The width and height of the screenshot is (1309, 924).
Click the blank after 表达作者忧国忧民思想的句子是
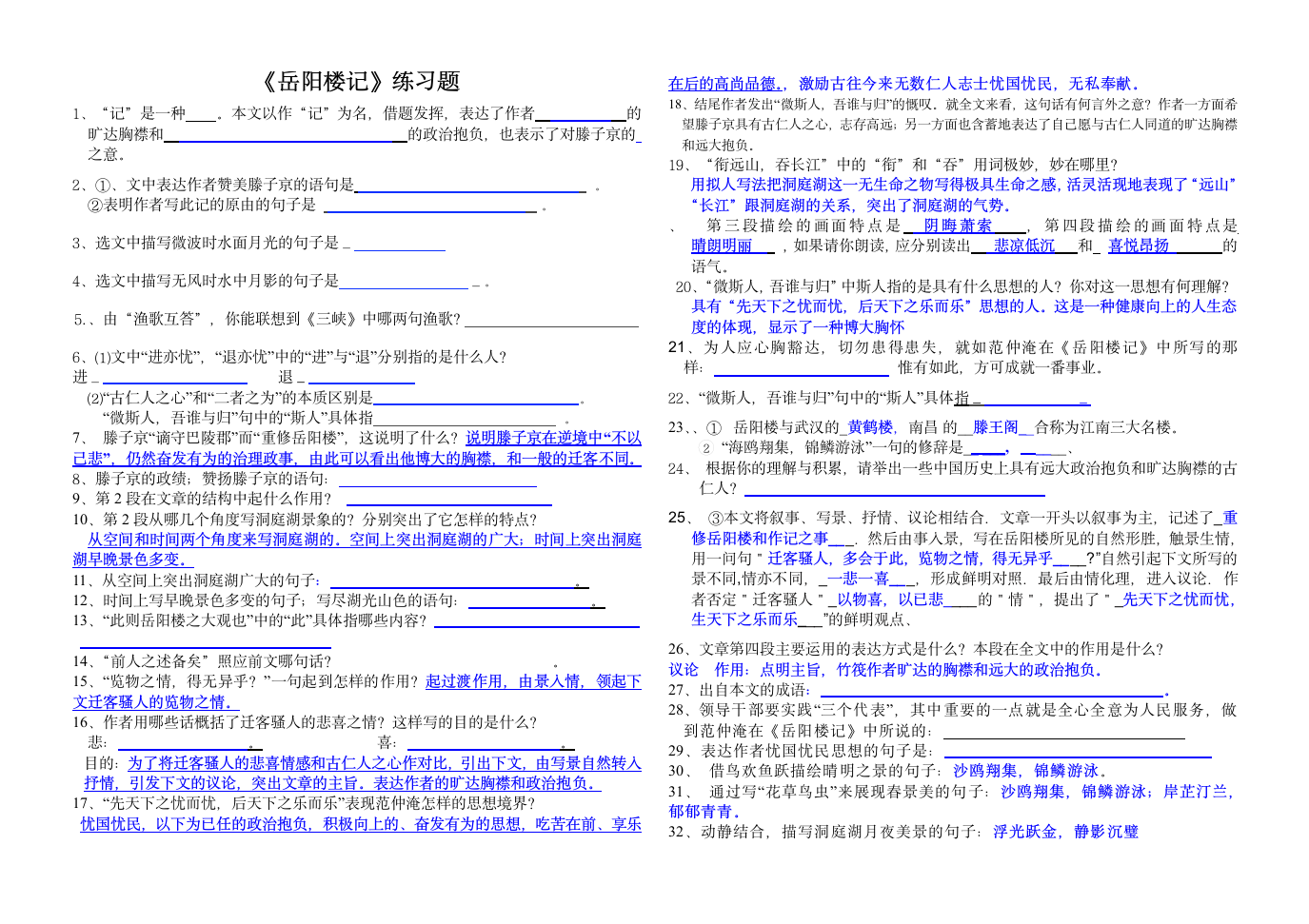click(1077, 752)
